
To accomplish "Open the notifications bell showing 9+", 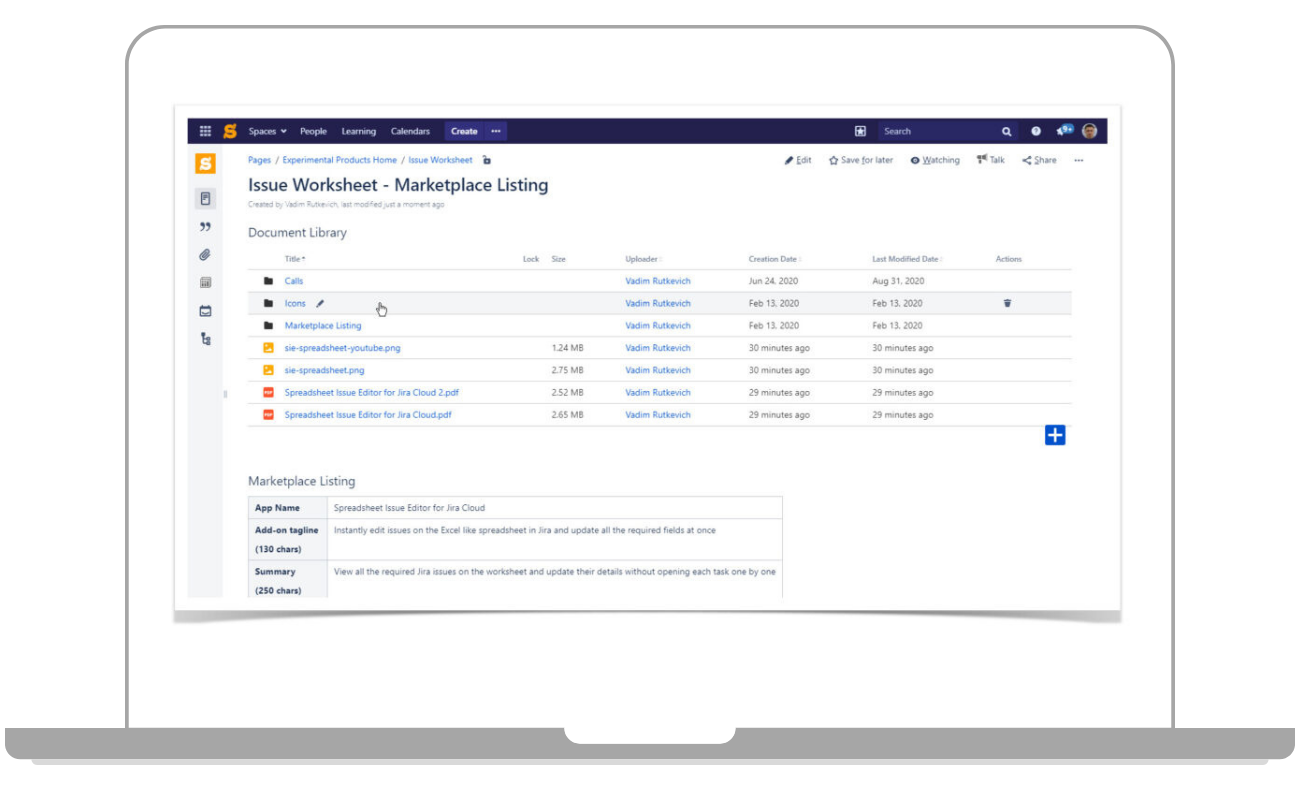I will [x=1063, y=130].
